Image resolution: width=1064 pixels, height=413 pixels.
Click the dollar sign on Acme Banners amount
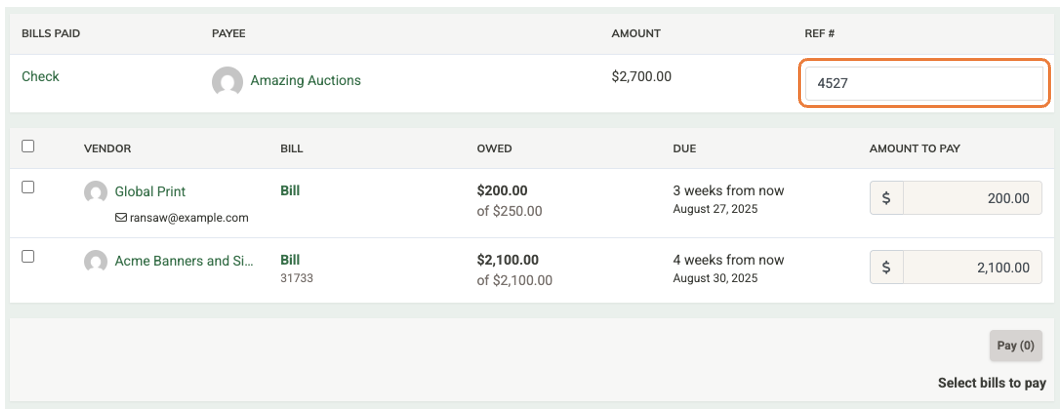886,267
